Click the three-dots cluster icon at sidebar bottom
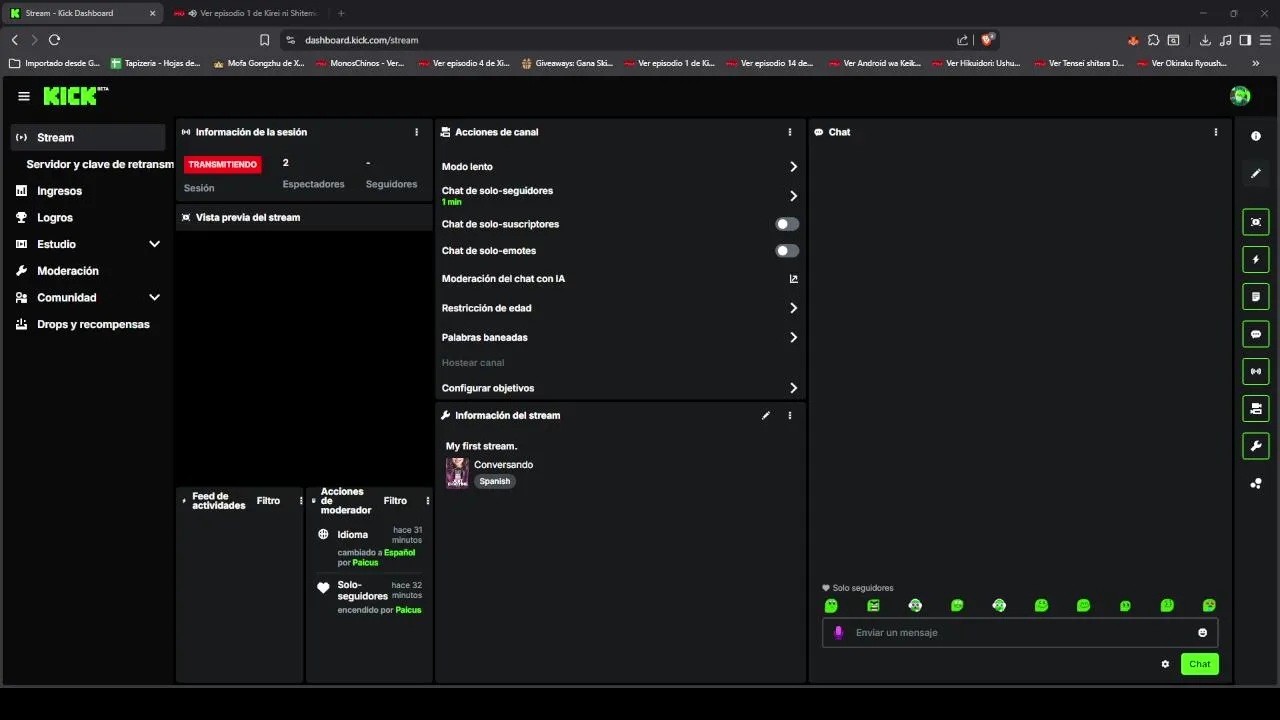 coord(1256,483)
